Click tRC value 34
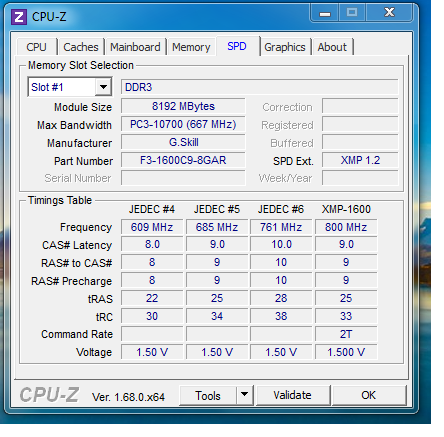Viewport: 444px width, 437px height. tap(217, 316)
